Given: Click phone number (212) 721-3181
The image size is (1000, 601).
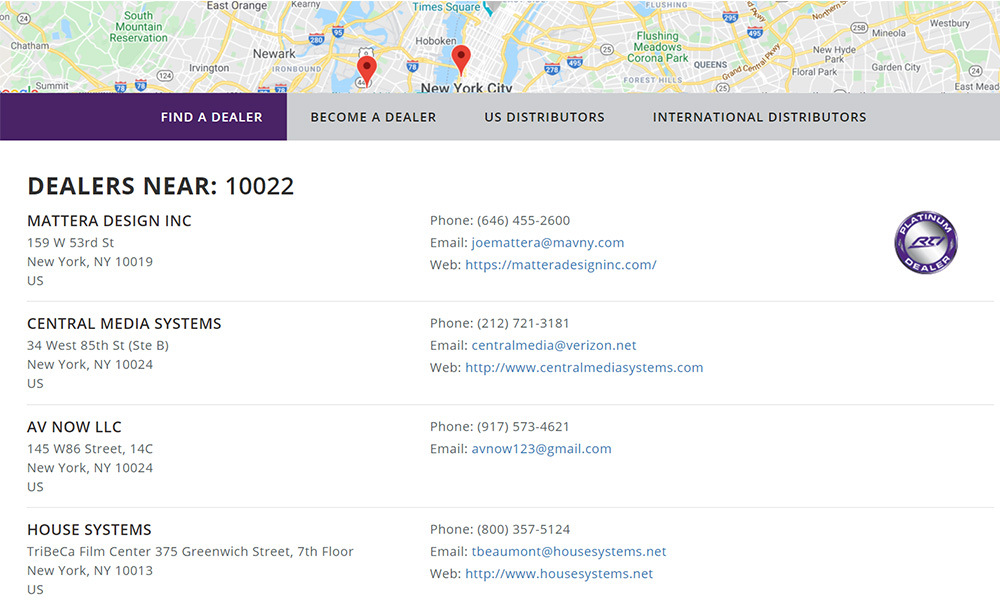Looking at the screenshot, I should pyautogui.click(x=523, y=323).
